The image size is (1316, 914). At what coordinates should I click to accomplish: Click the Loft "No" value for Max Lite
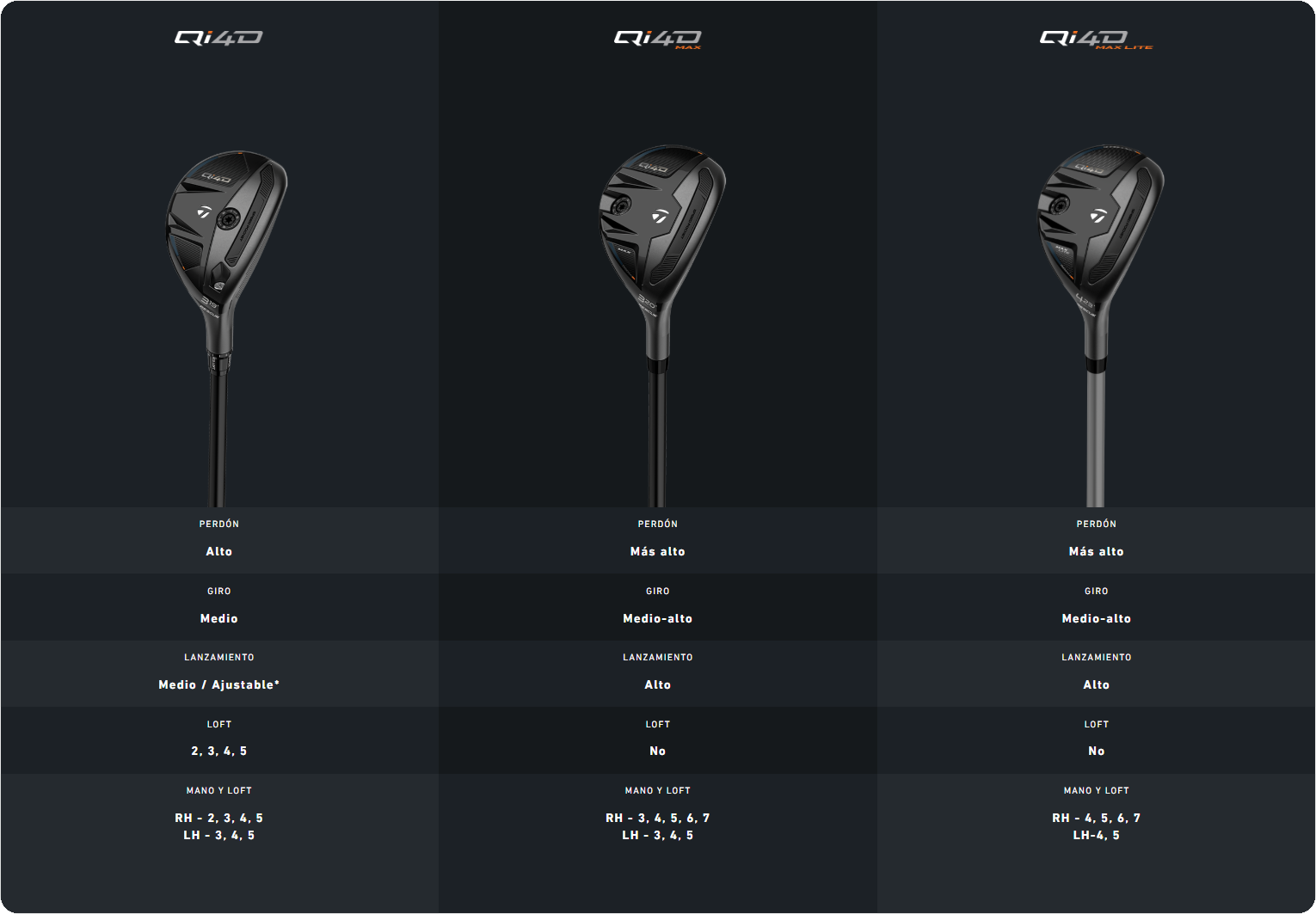(x=1097, y=751)
